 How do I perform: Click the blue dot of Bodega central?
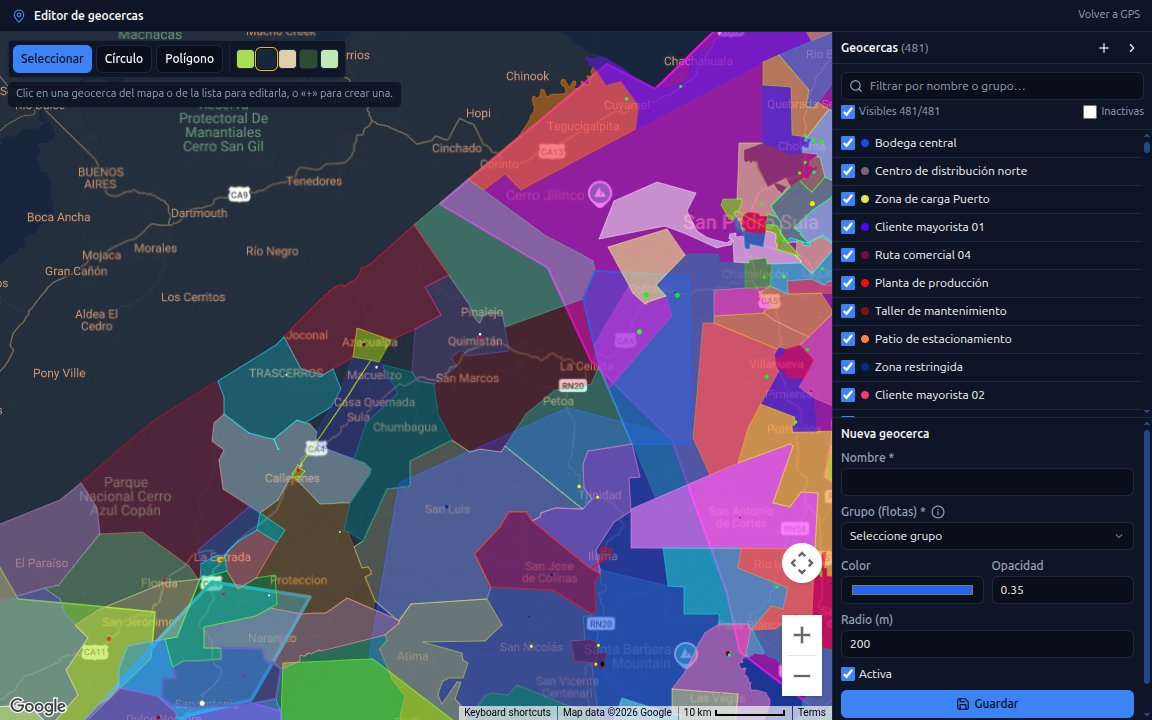pos(865,143)
